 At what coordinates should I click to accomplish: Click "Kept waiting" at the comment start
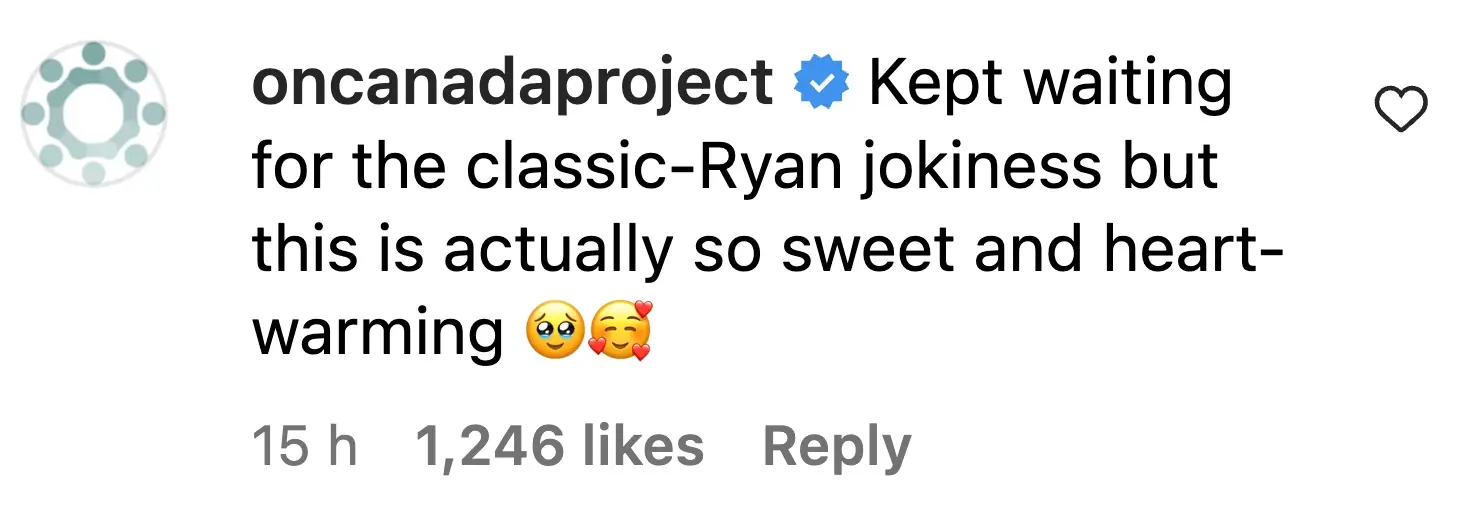(1049, 84)
